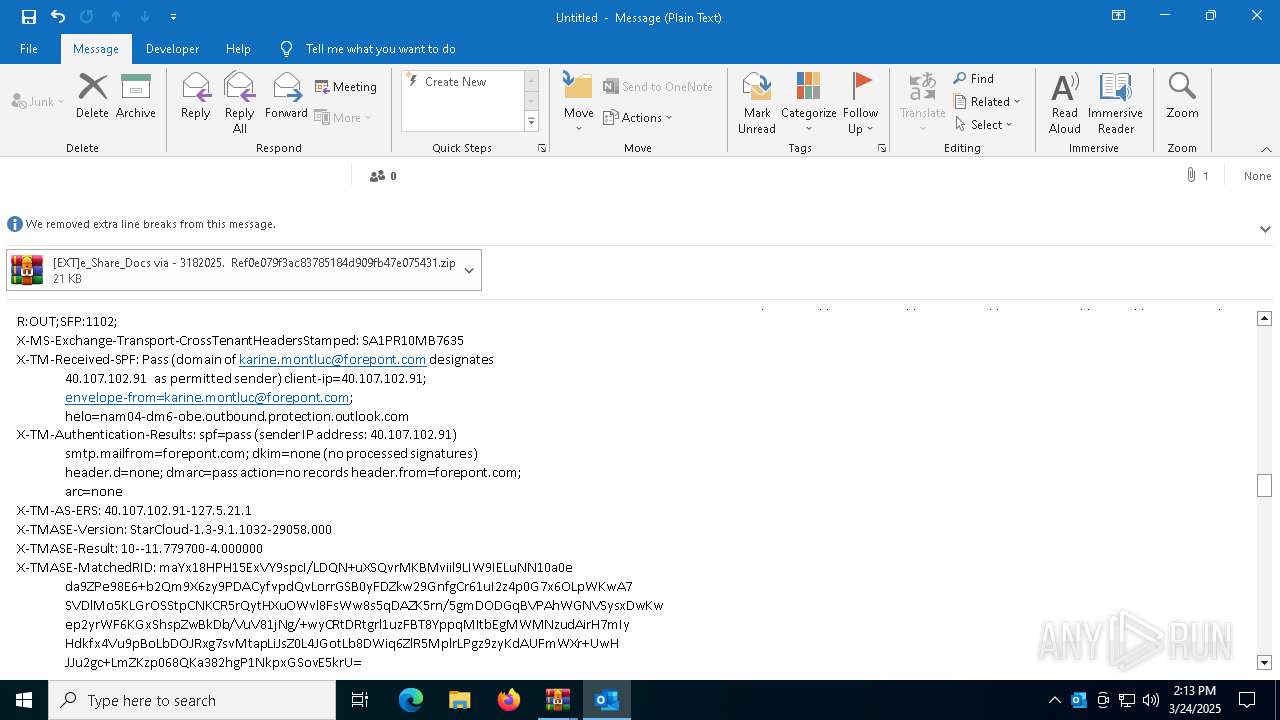Image resolution: width=1280 pixels, height=720 pixels.
Task: Show hidden system tray icons
Action: tap(1054, 700)
